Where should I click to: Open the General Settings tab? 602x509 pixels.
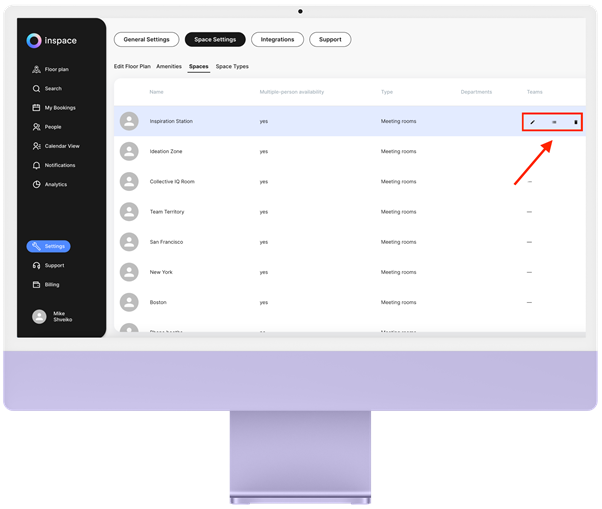[x=146, y=40]
